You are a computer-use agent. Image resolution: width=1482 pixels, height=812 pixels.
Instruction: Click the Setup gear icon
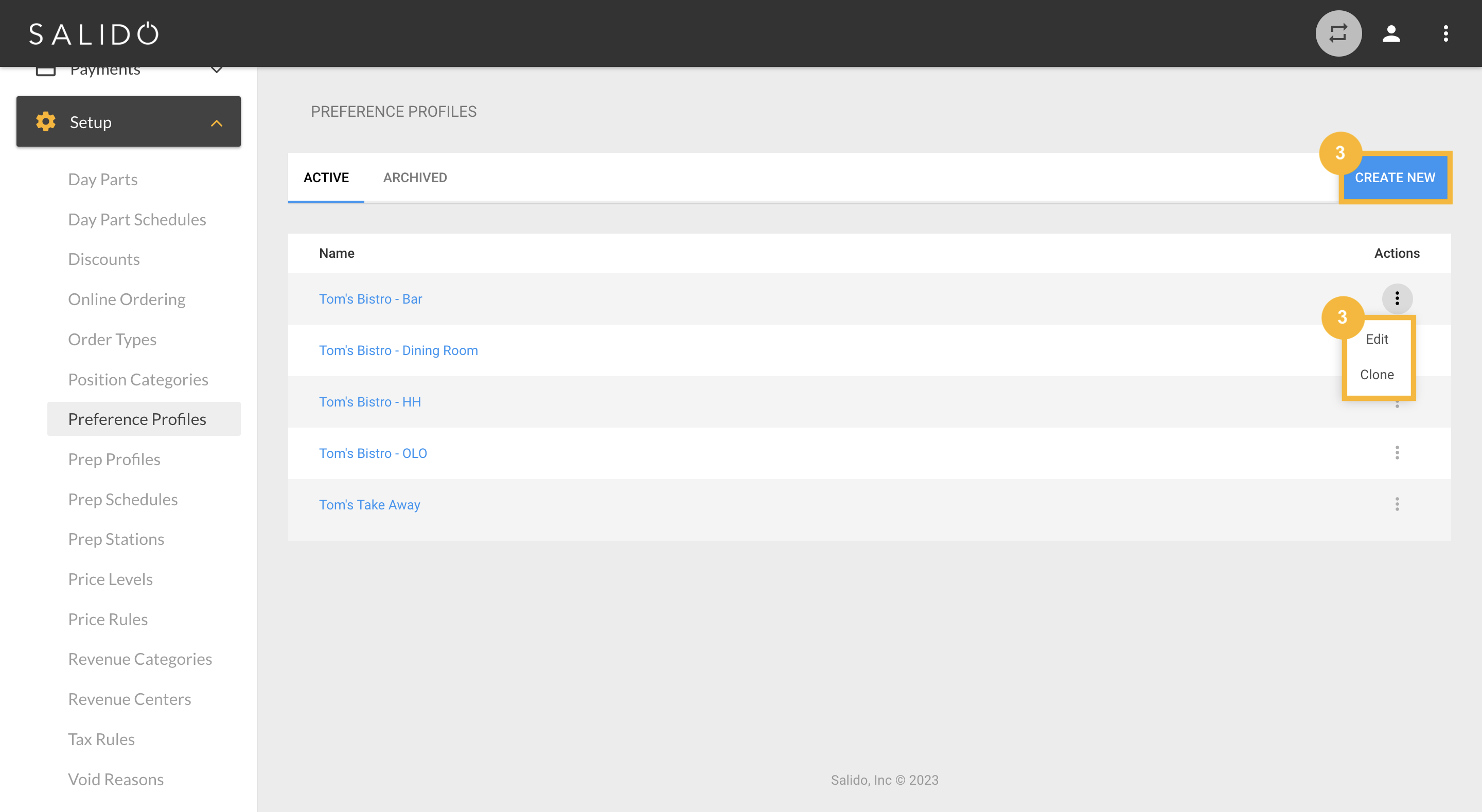(45, 121)
